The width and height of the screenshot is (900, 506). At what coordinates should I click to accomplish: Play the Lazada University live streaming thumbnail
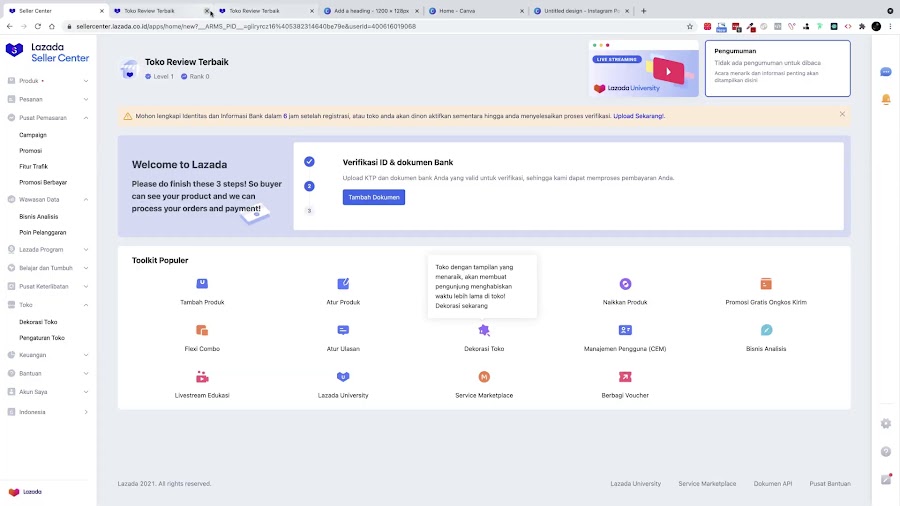(x=643, y=68)
